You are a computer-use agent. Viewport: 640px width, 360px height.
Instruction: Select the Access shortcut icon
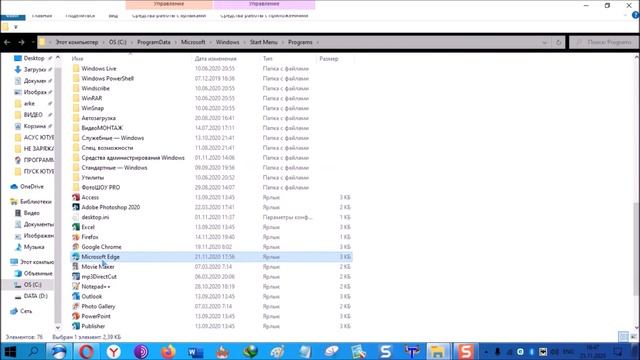tap(76, 197)
